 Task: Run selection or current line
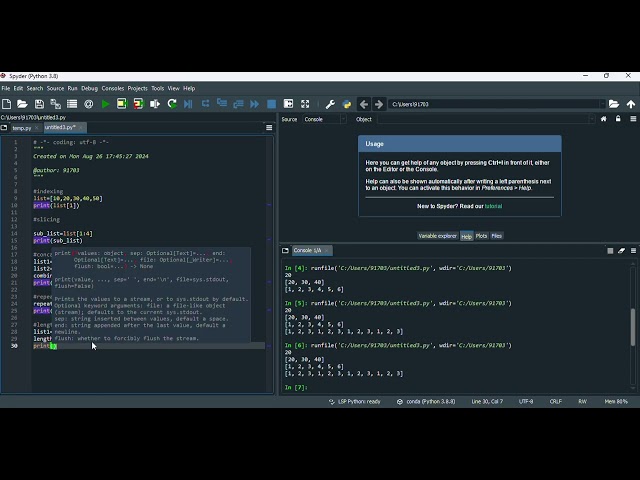(x=155, y=104)
